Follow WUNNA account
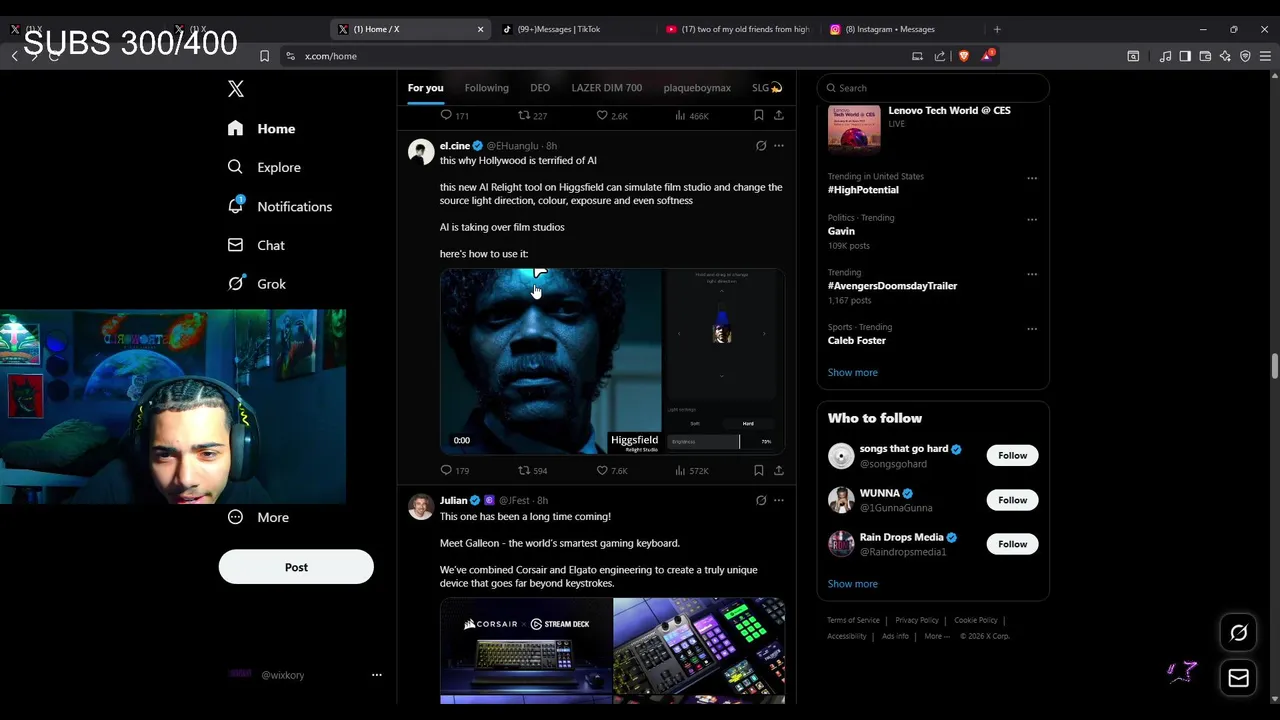The height and width of the screenshot is (720, 1280). tap(1012, 500)
